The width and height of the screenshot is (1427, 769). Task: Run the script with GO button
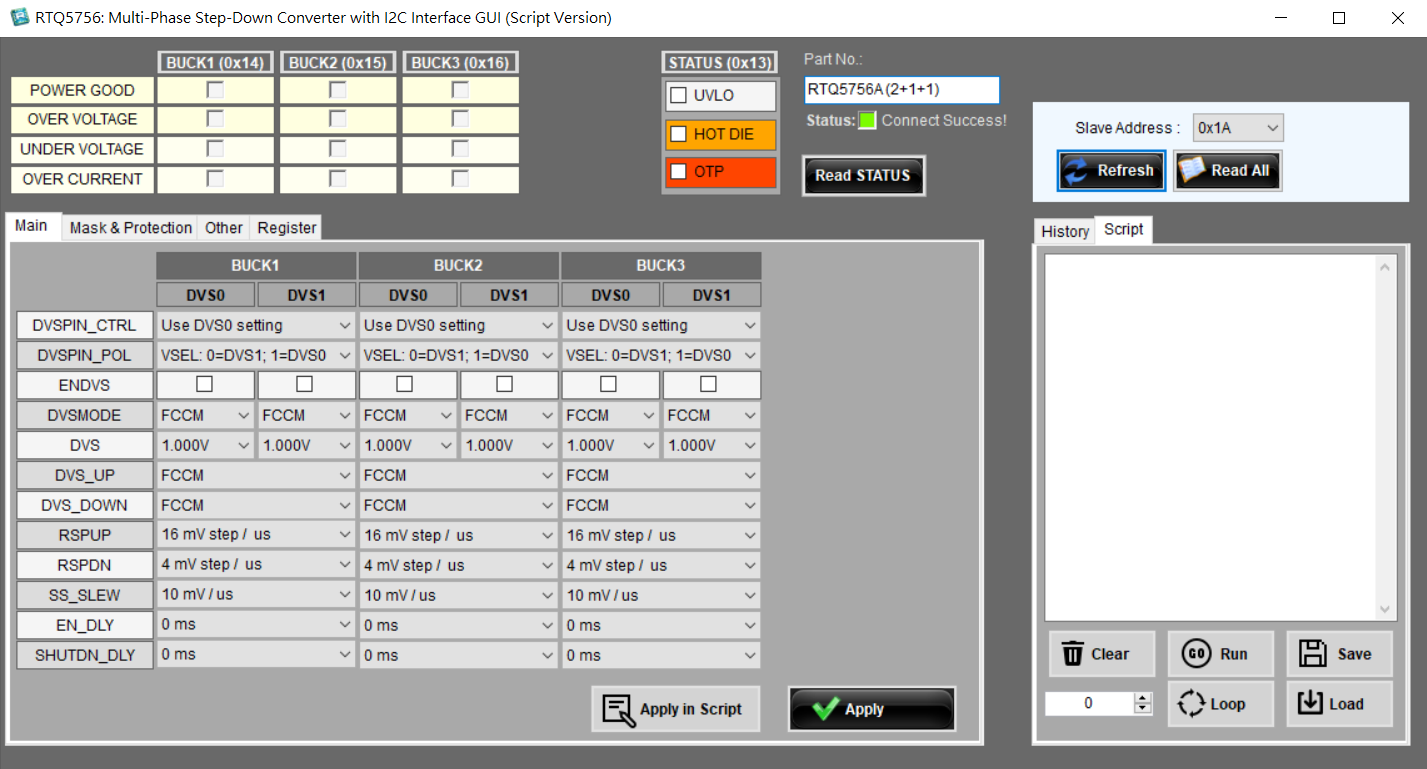[x=1220, y=654]
